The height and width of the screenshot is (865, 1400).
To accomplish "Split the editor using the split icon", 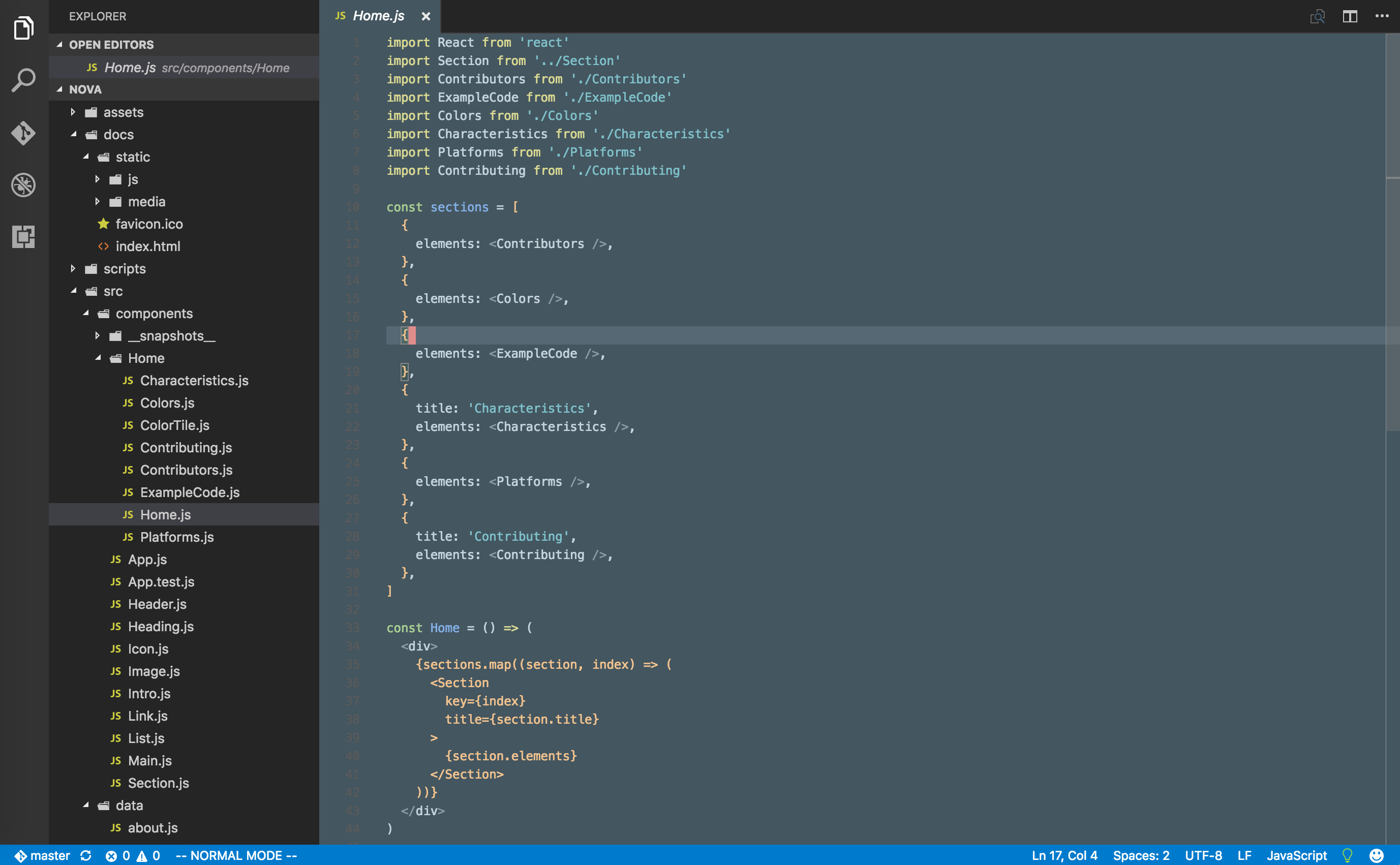I will (x=1350, y=16).
